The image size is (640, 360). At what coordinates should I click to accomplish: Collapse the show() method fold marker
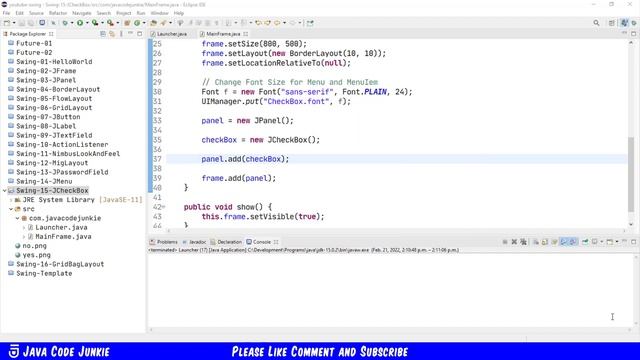click(164, 207)
